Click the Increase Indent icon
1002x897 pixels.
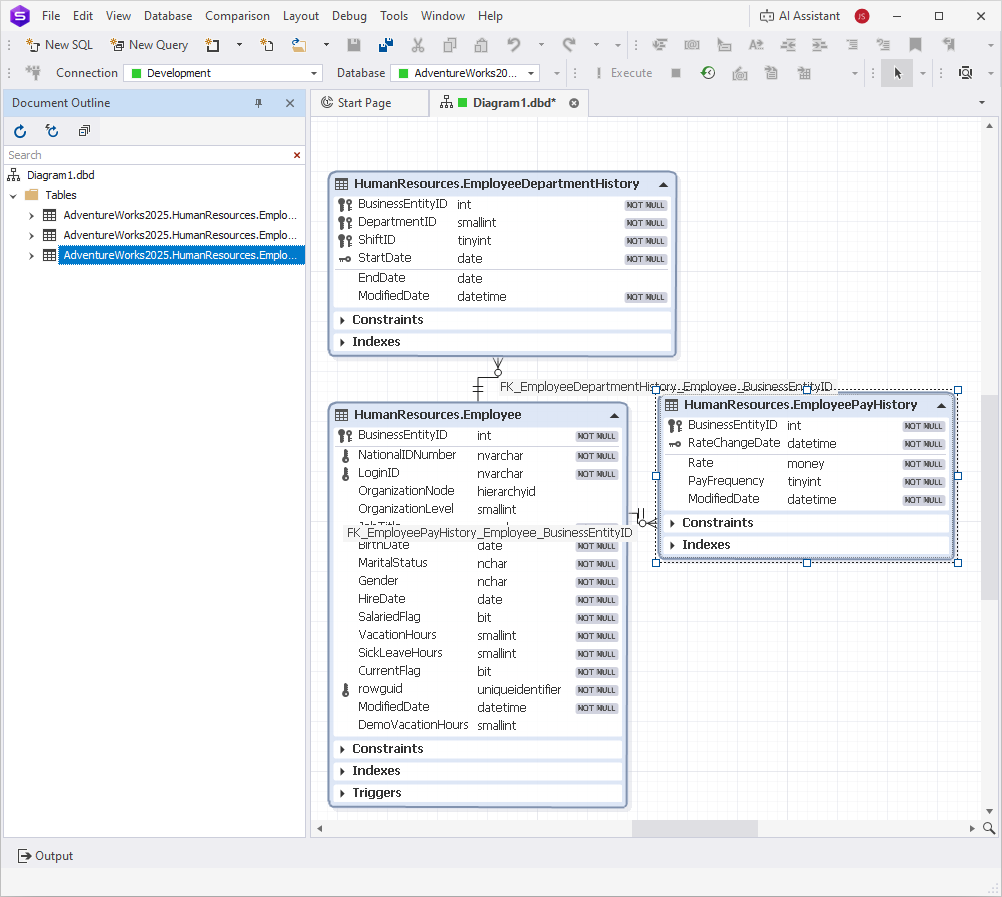819,45
